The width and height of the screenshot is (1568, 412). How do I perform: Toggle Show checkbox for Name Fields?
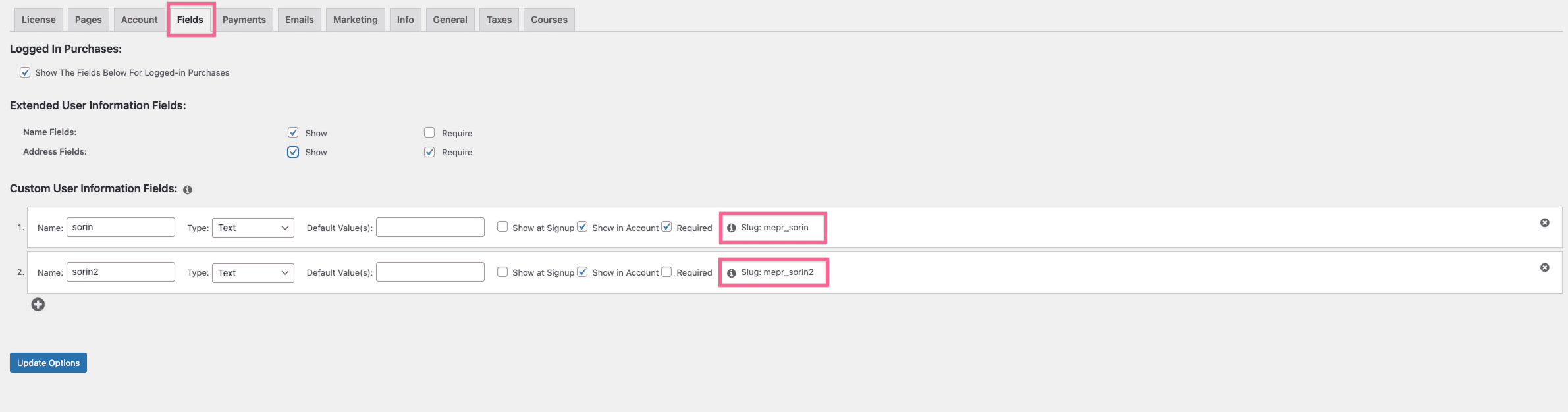pyautogui.click(x=293, y=132)
